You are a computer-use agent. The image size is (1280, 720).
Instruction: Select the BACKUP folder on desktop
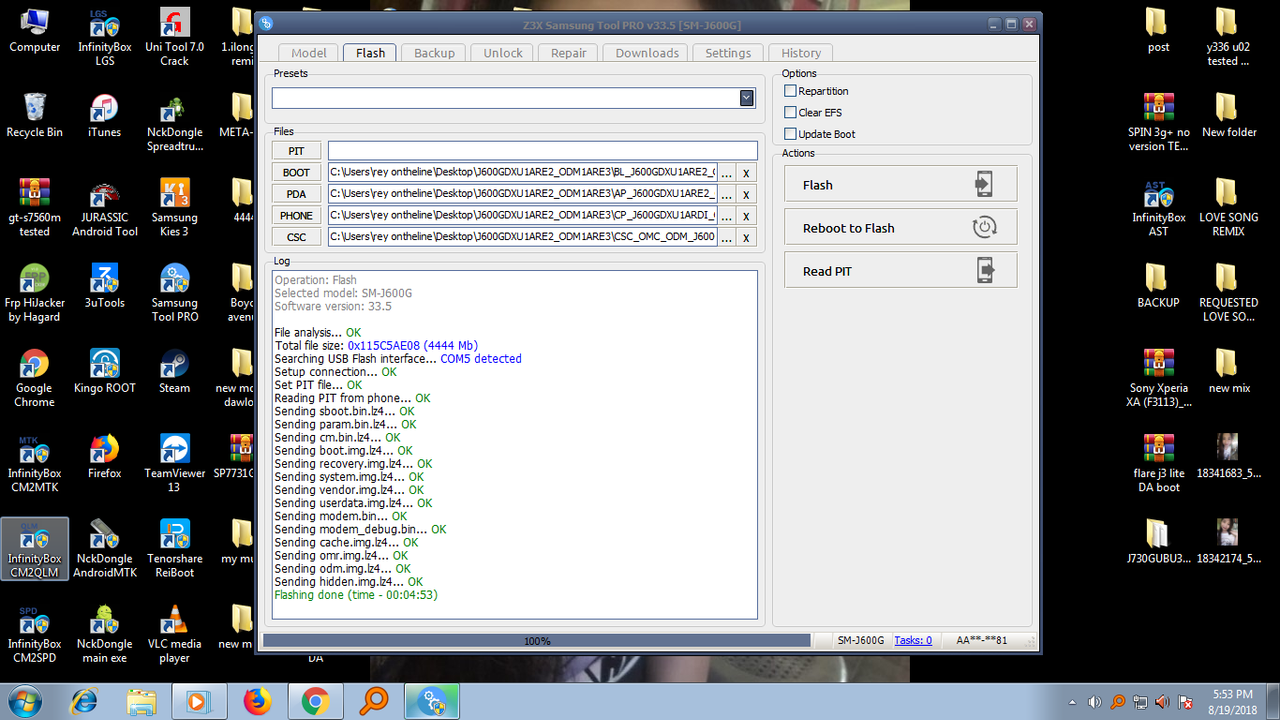pos(1158,287)
